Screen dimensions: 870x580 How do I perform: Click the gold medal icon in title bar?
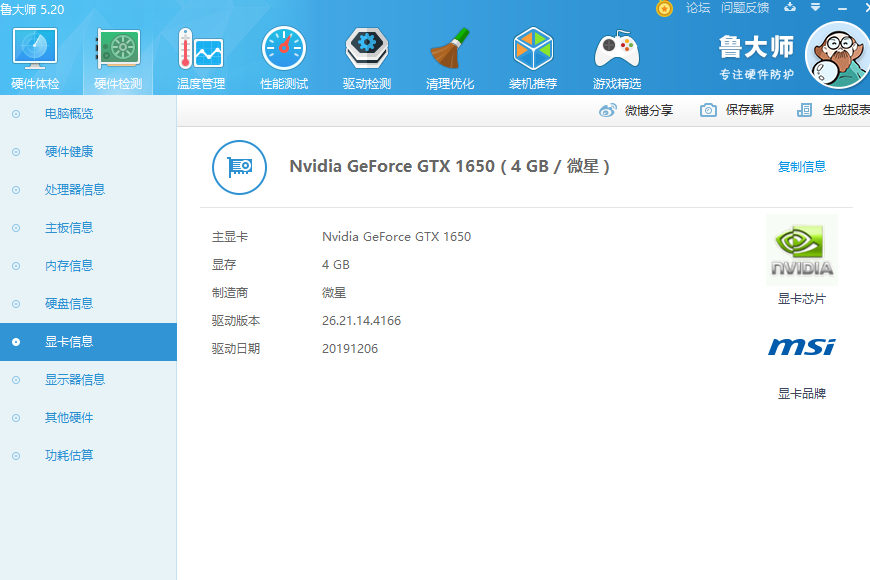[x=664, y=8]
